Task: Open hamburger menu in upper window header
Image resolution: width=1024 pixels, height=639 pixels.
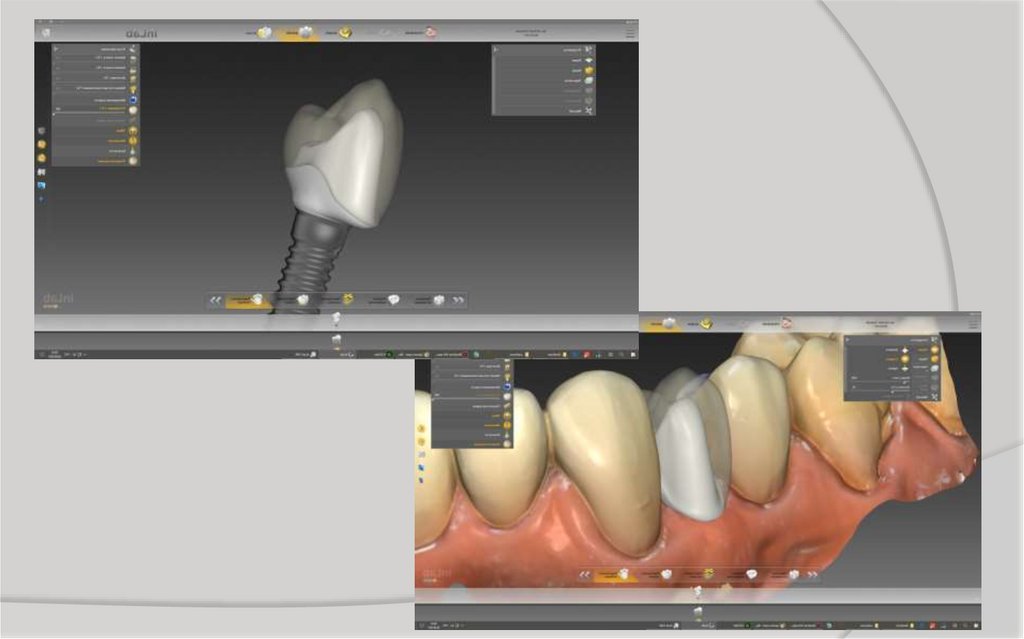Action: [630, 32]
